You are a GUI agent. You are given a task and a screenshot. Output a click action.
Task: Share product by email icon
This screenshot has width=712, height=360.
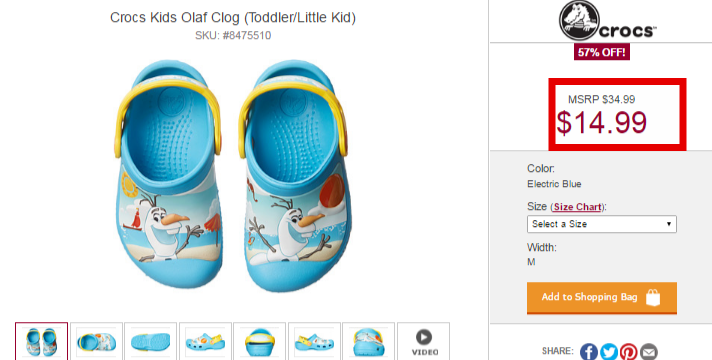648,352
